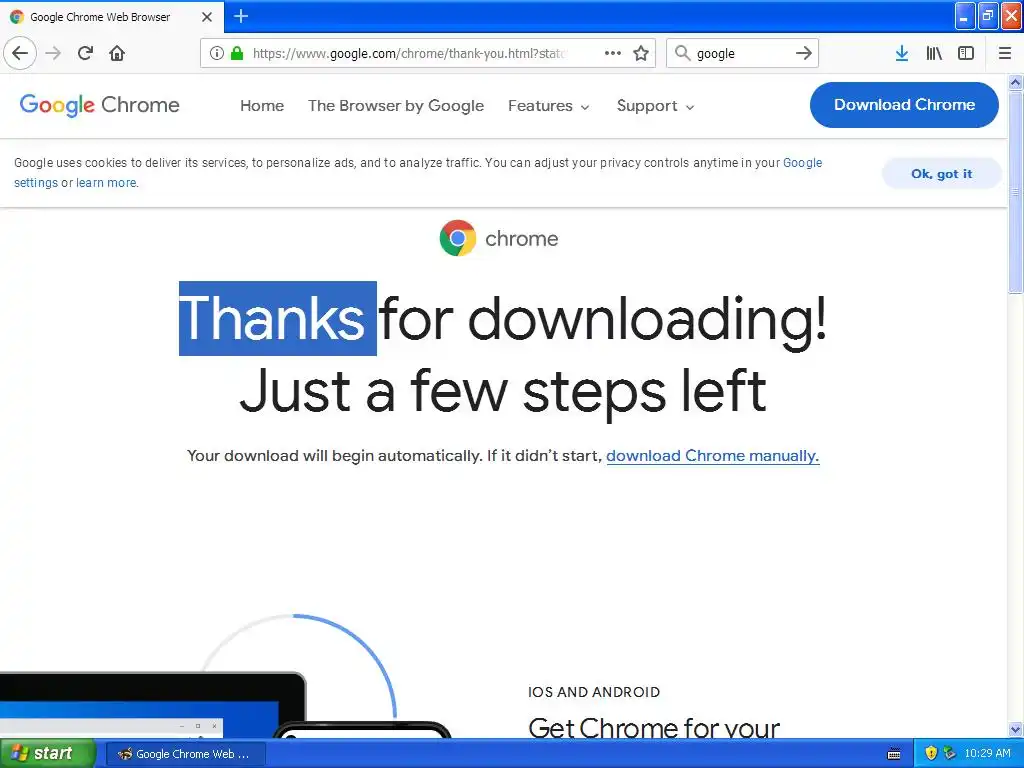1024x768 pixels.
Task: Click the green secure connection padlock
Action: pos(236,53)
